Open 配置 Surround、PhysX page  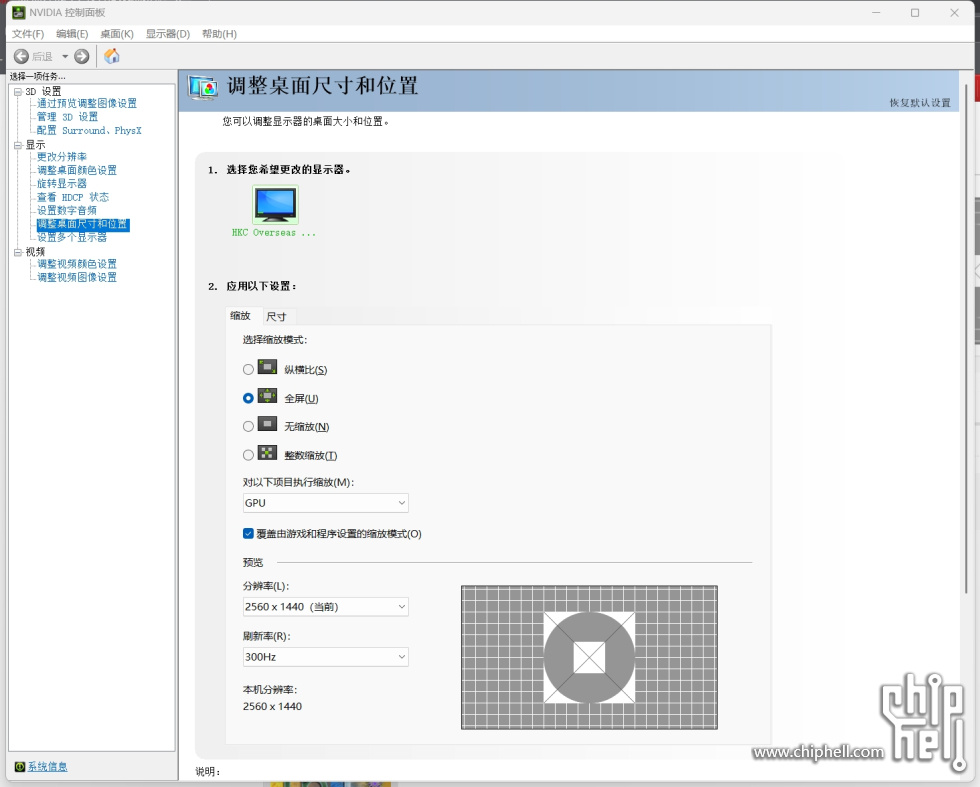tap(89, 130)
